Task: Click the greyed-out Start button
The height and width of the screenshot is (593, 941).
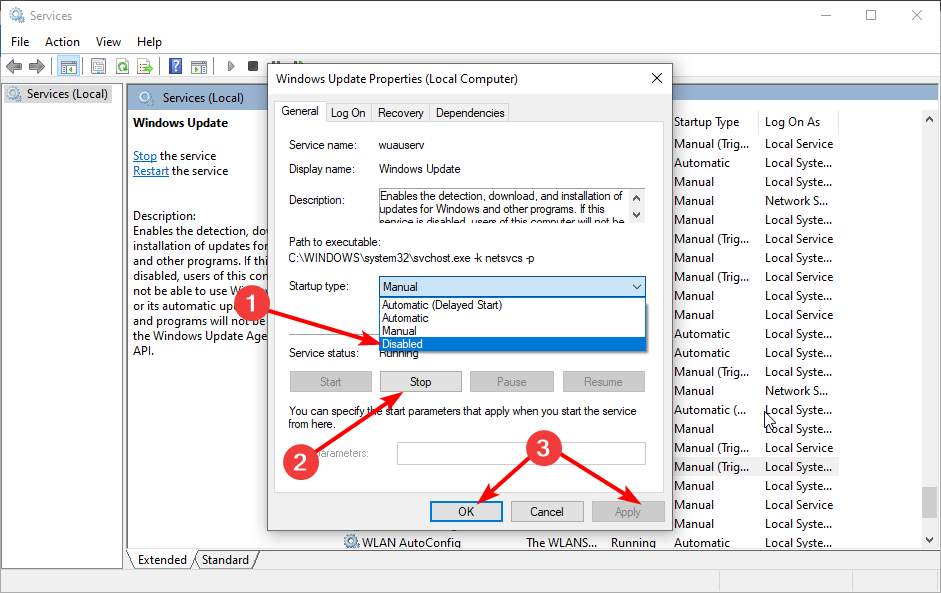Action: (331, 382)
